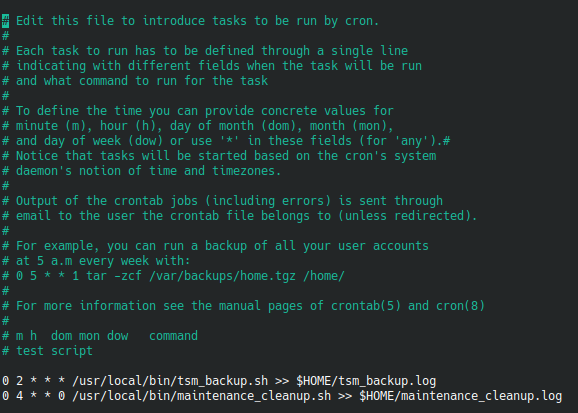Click the trailing '#' after ('any').
This screenshot has height=413, width=578.
[x=446, y=141]
